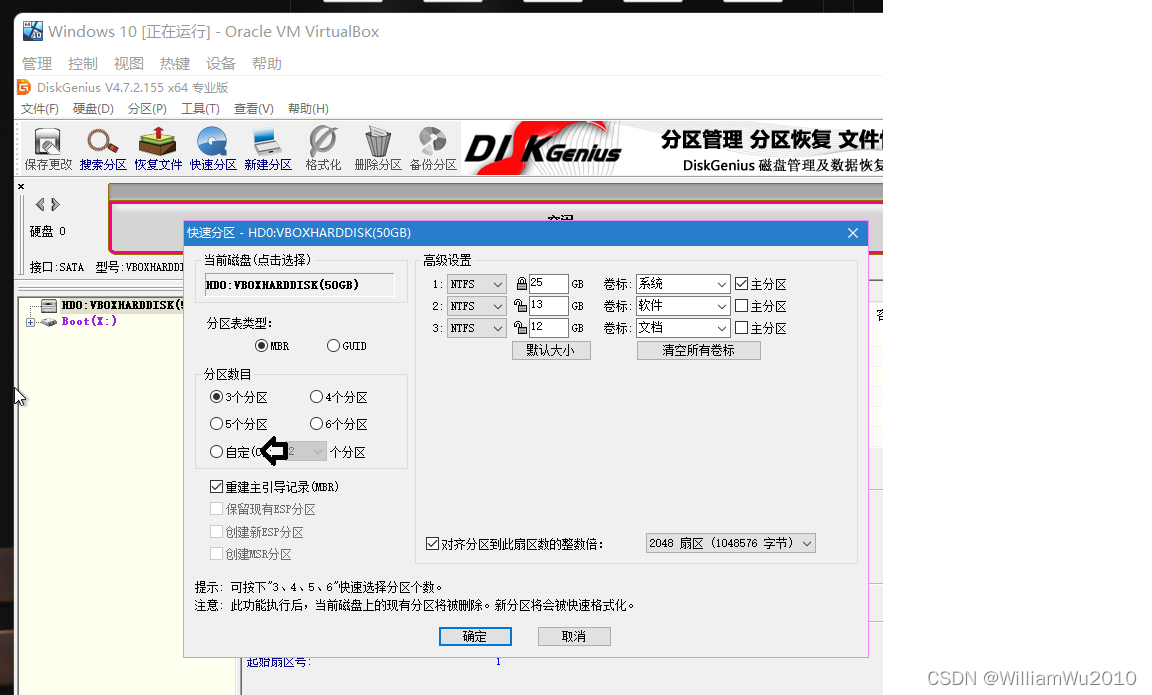
Task: Choose the 3 partitions (3个分区) option
Action: (239, 397)
